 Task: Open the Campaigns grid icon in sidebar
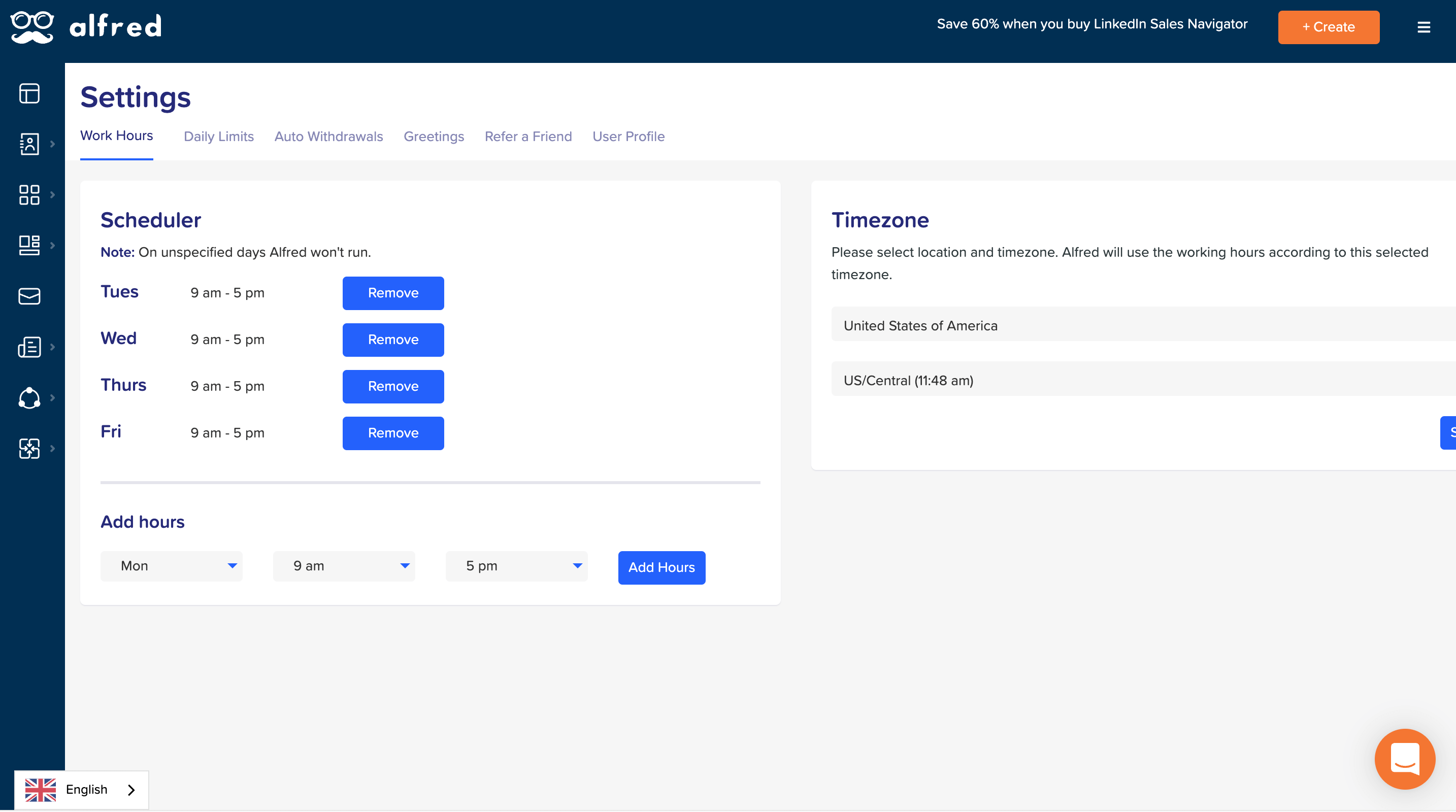29,194
